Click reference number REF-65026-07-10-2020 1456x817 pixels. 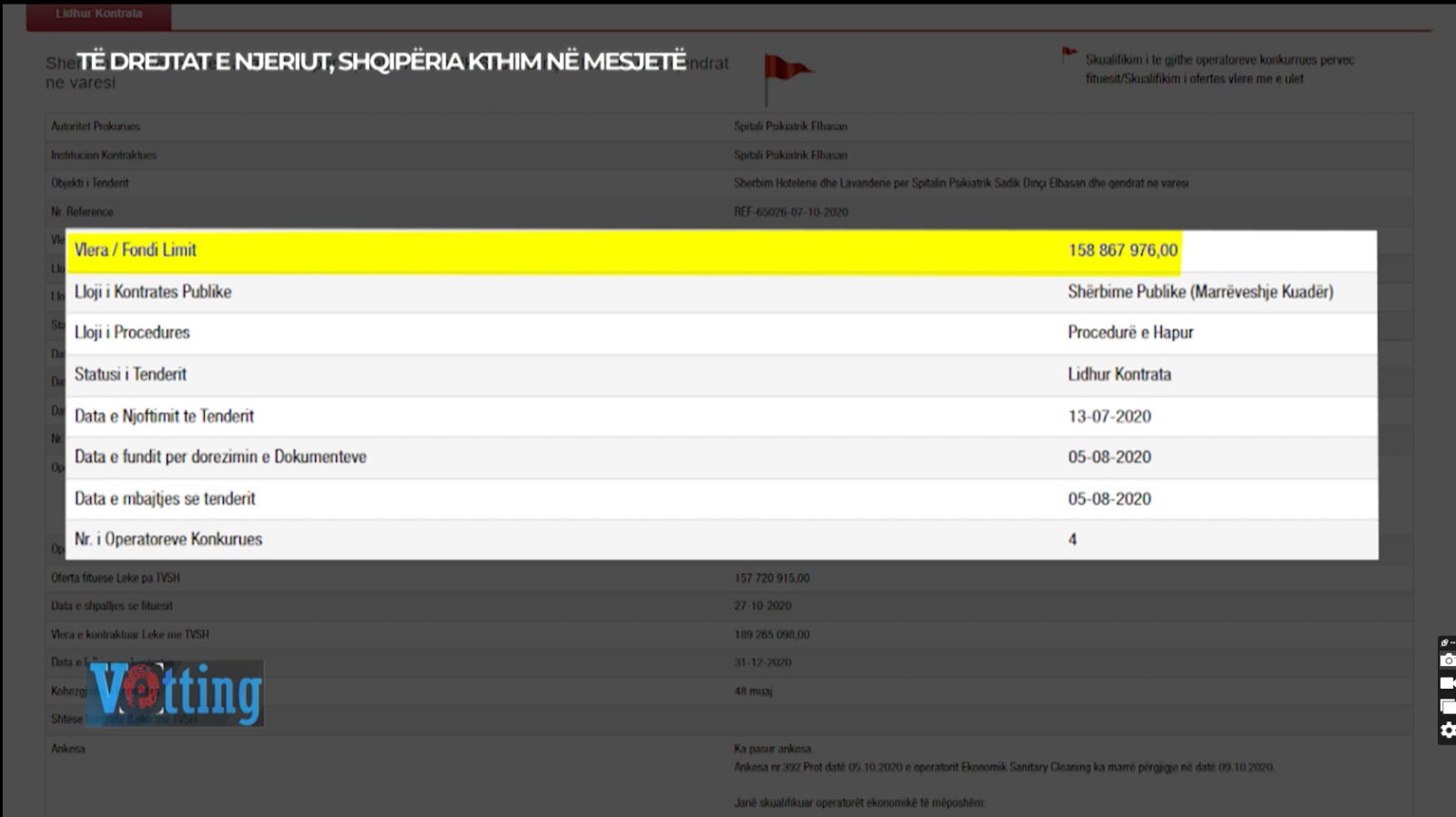tap(790, 212)
